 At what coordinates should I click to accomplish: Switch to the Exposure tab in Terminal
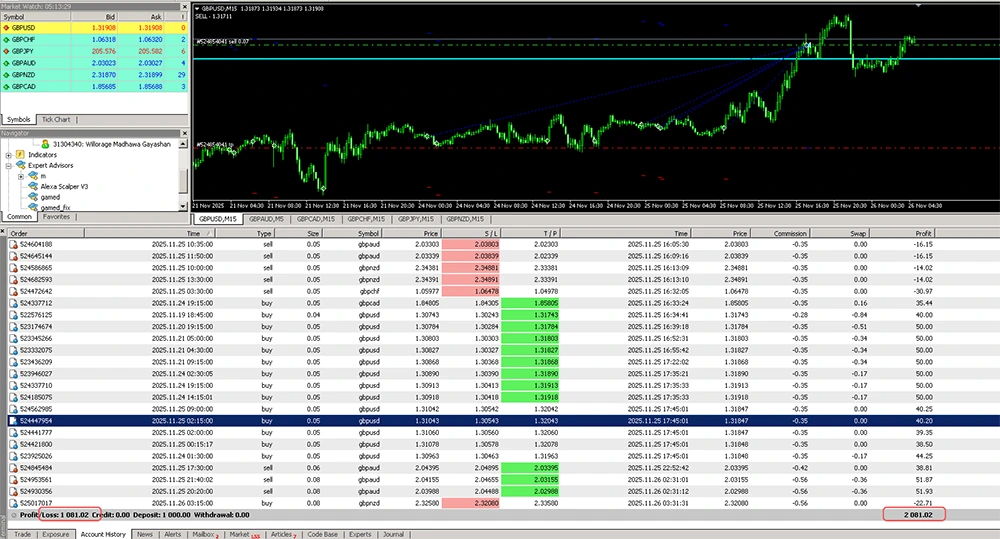coord(56,534)
